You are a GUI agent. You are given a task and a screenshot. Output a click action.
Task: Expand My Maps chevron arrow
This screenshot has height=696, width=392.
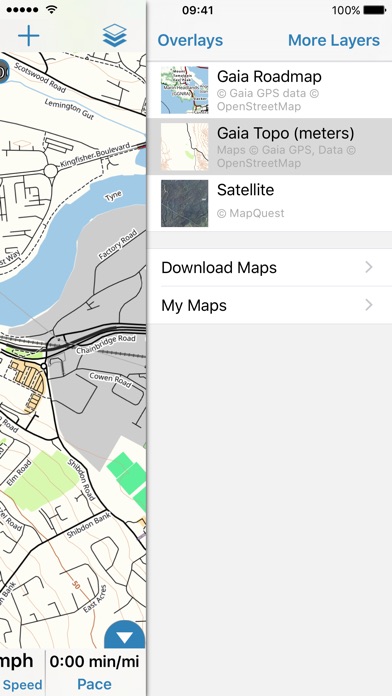(x=368, y=305)
